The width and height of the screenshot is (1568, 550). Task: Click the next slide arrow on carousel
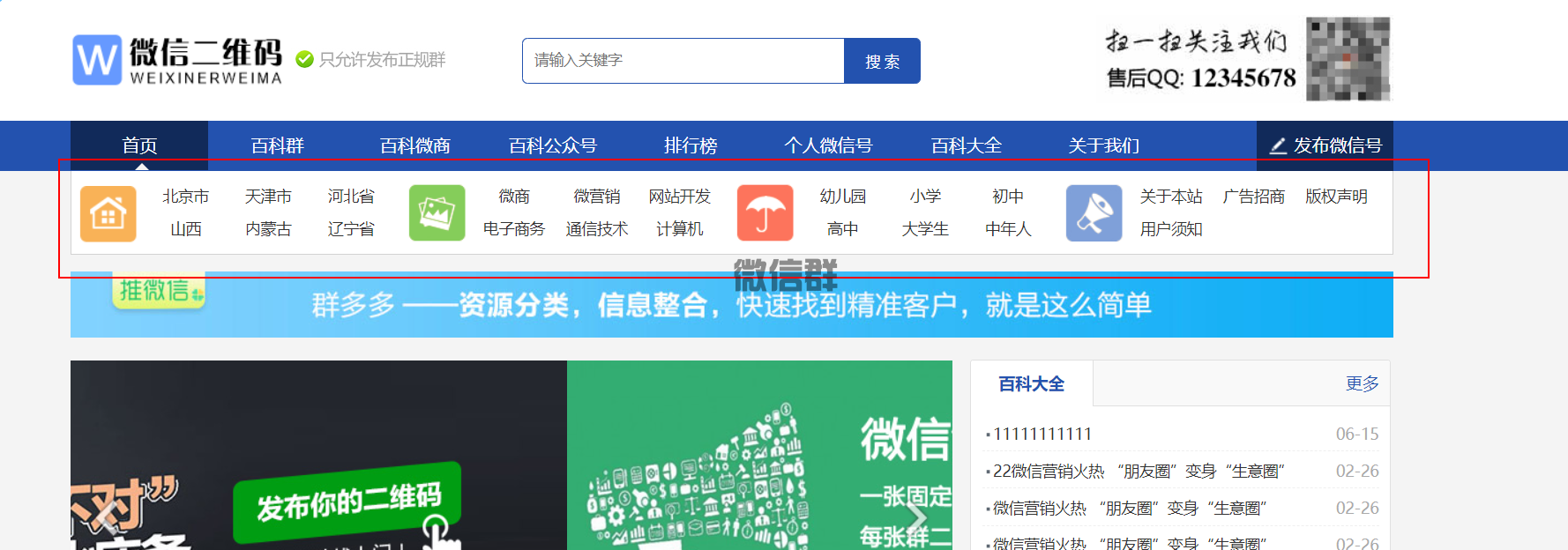(916, 518)
